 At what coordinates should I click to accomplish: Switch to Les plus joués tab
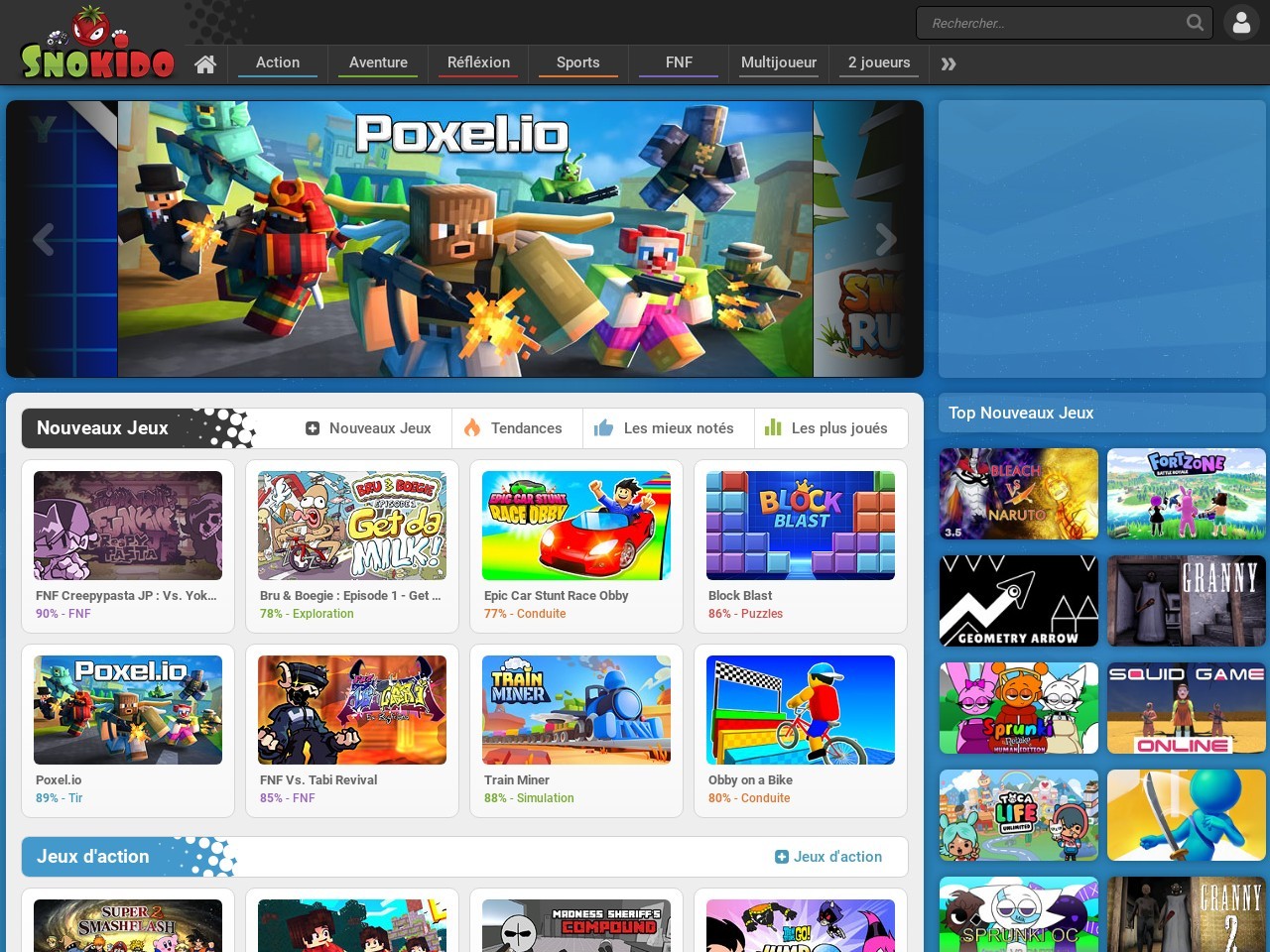click(830, 428)
